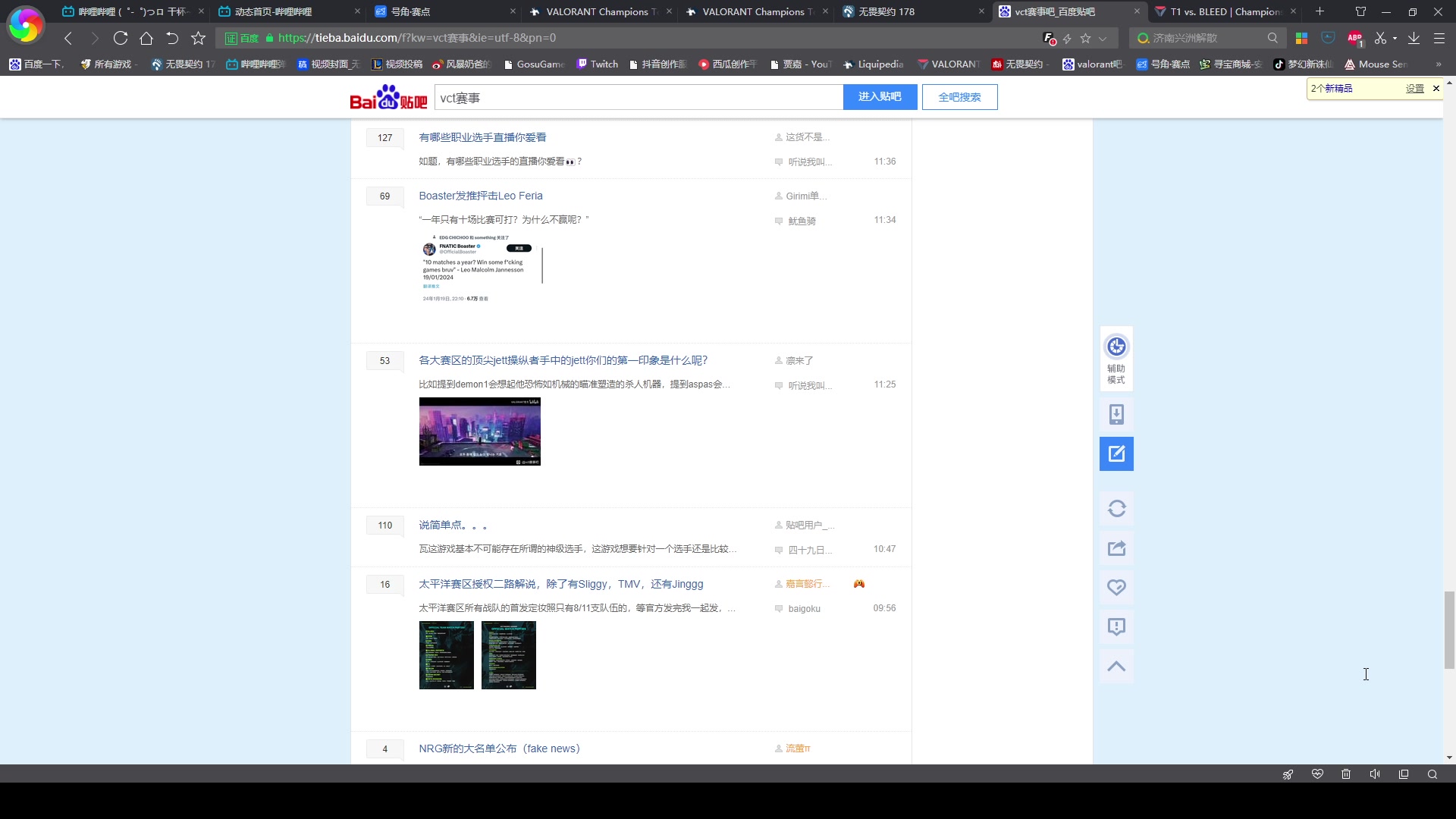Open the scissors screenshot tool
1456x819 pixels.
pyautogui.click(x=1380, y=38)
